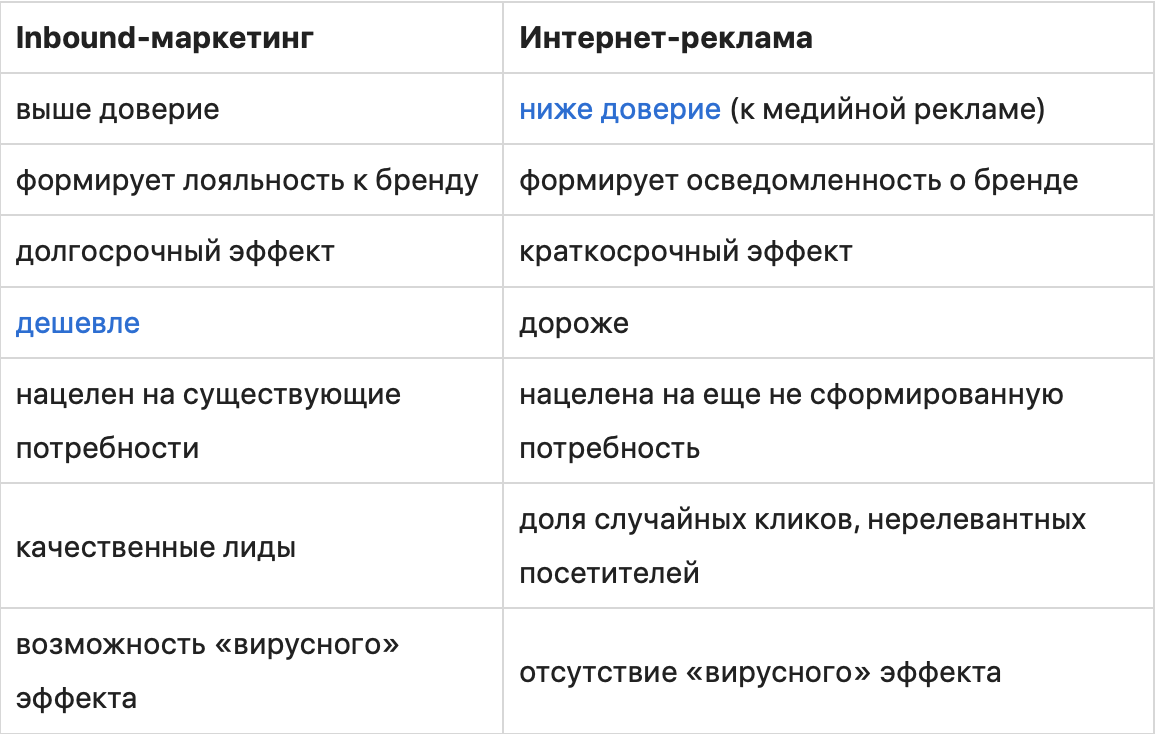Click the "долгосрочный эффект" cell
Viewport: 1158px width, 734px height.
(175, 251)
